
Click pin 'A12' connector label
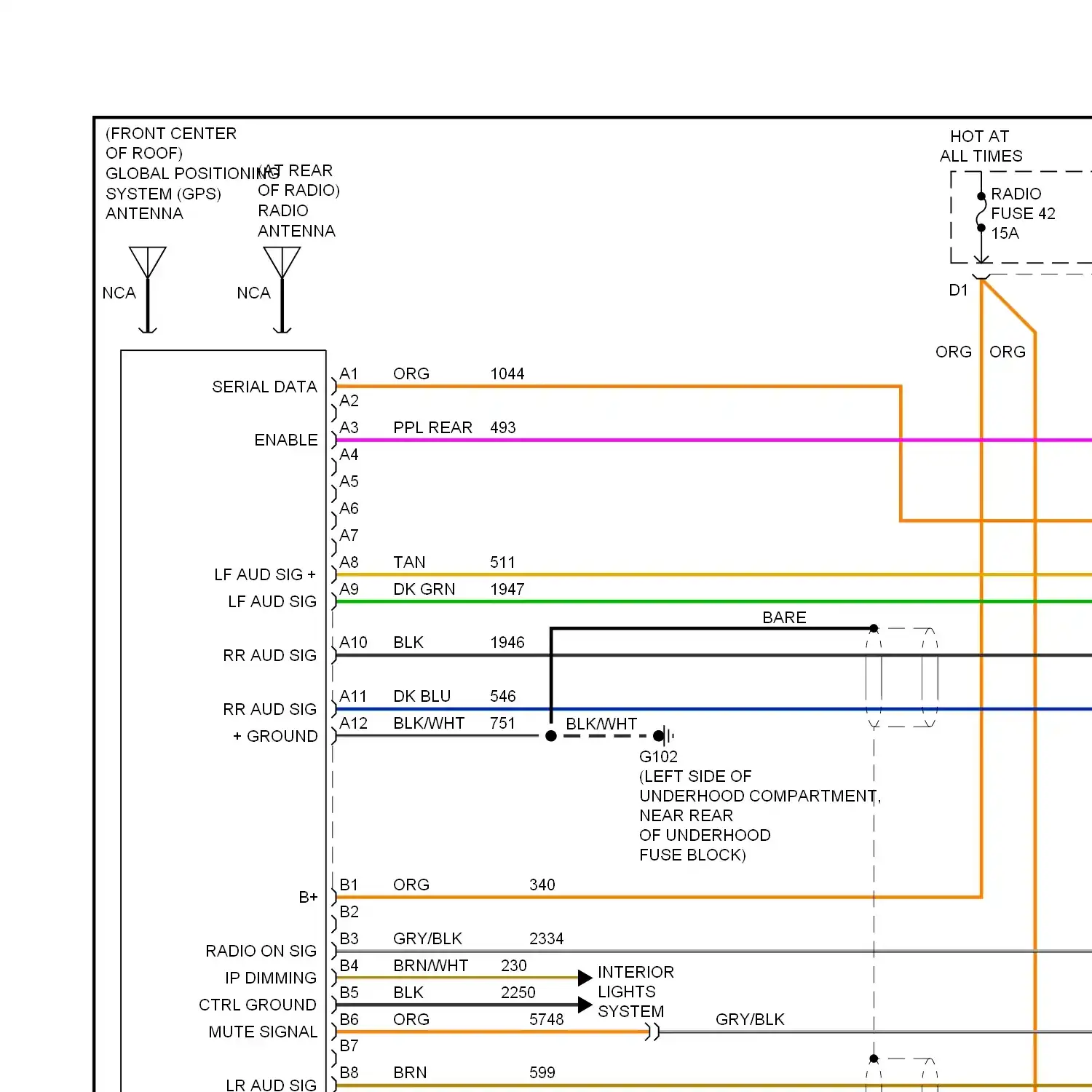click(x=353, y=723)
